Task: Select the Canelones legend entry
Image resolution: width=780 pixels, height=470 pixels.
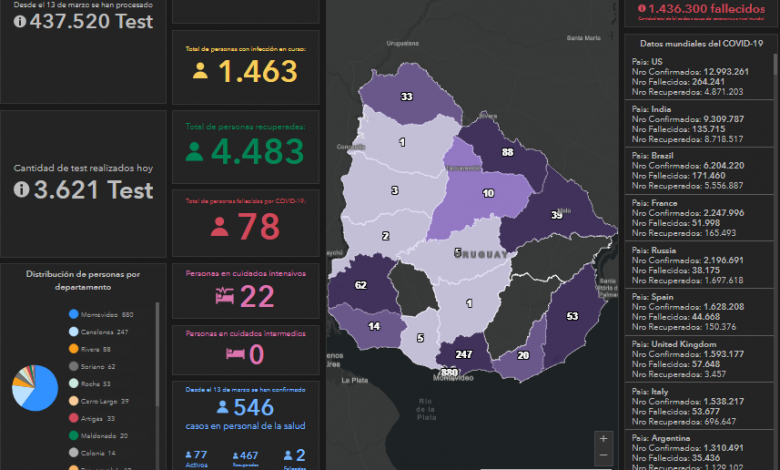Action: click(102, 332)
